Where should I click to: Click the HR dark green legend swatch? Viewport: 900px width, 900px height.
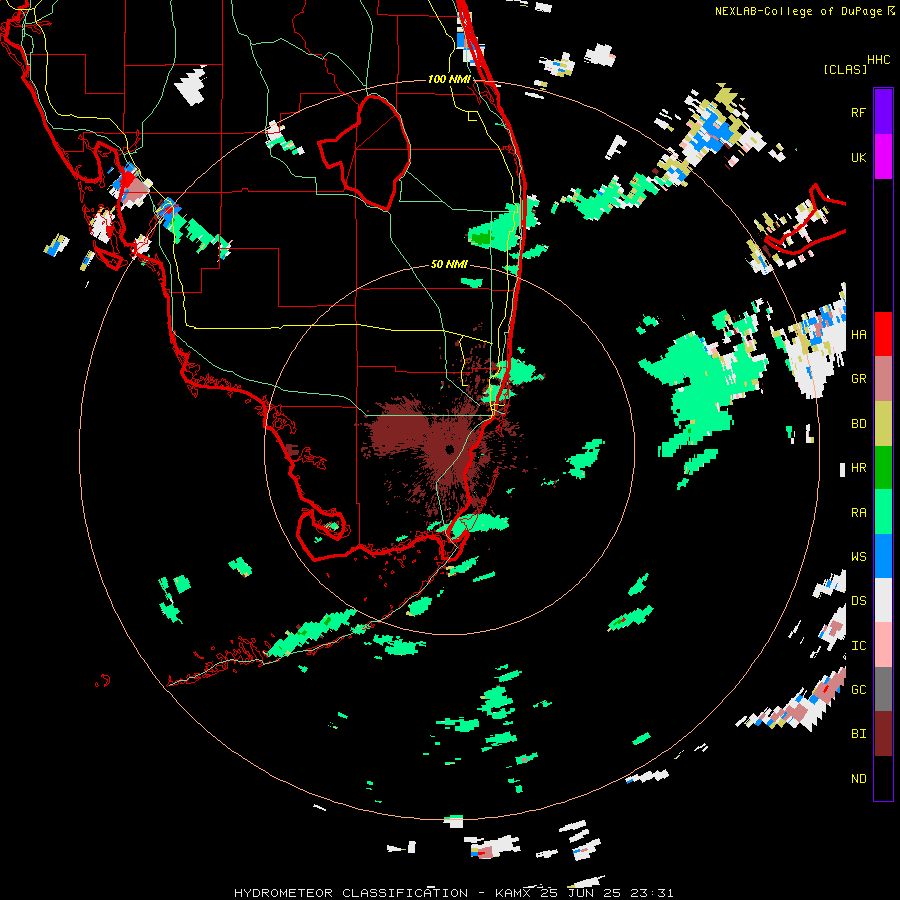[883, 467]
